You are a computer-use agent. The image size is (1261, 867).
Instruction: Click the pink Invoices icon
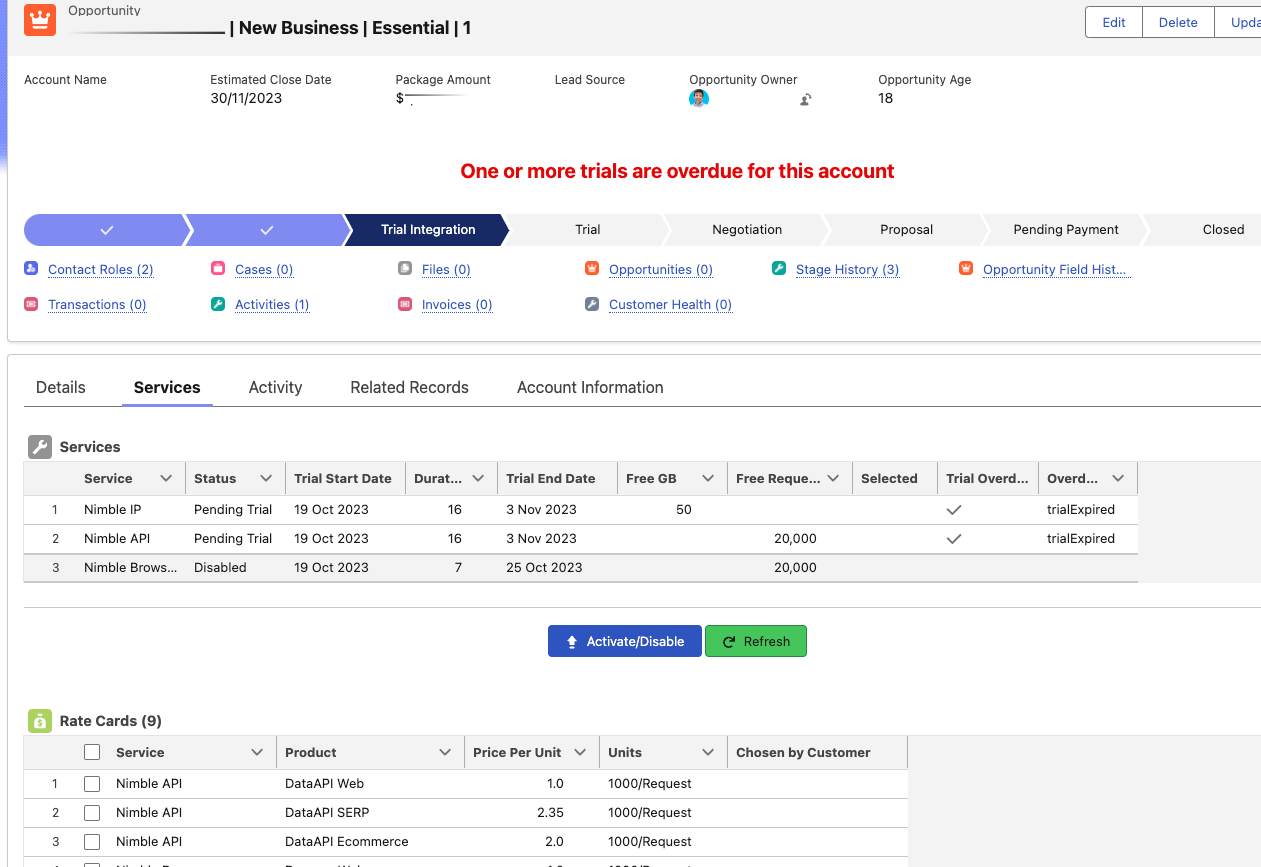[x=405, y=304]
